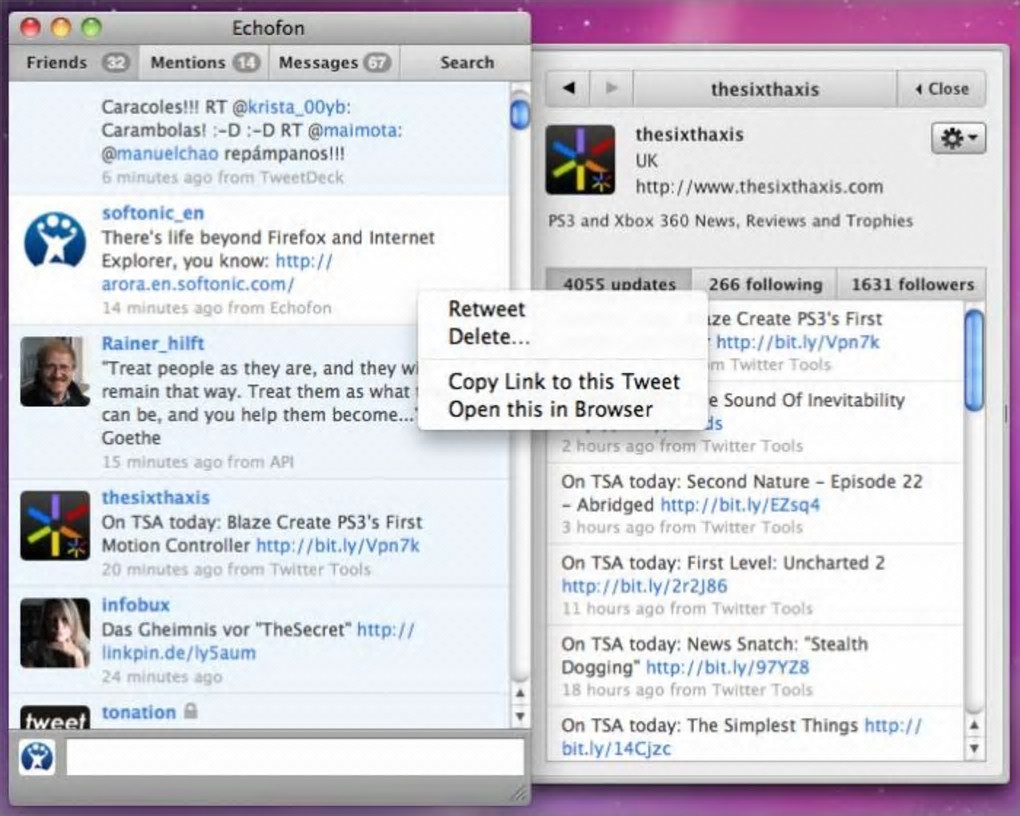1020x816 pixels.
Task: Select Open this in Browser
Action: coord(550,409)
